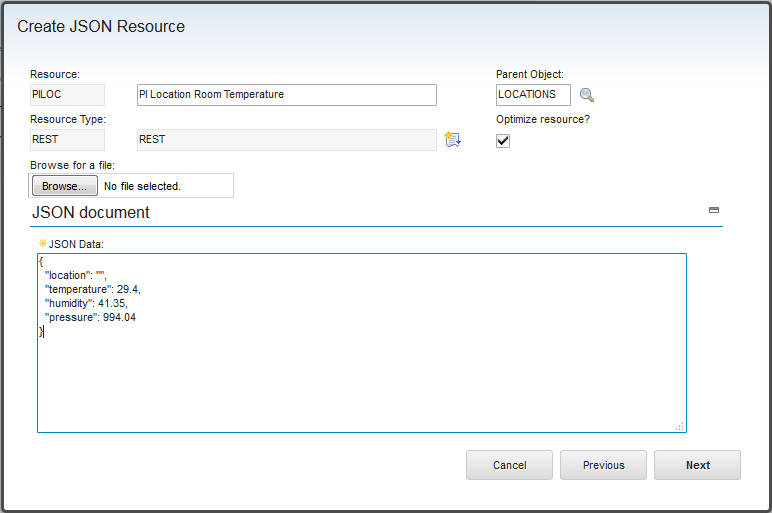Click the required asterisk beside JSON Data

pyautogui.click(x=42, y=243)
